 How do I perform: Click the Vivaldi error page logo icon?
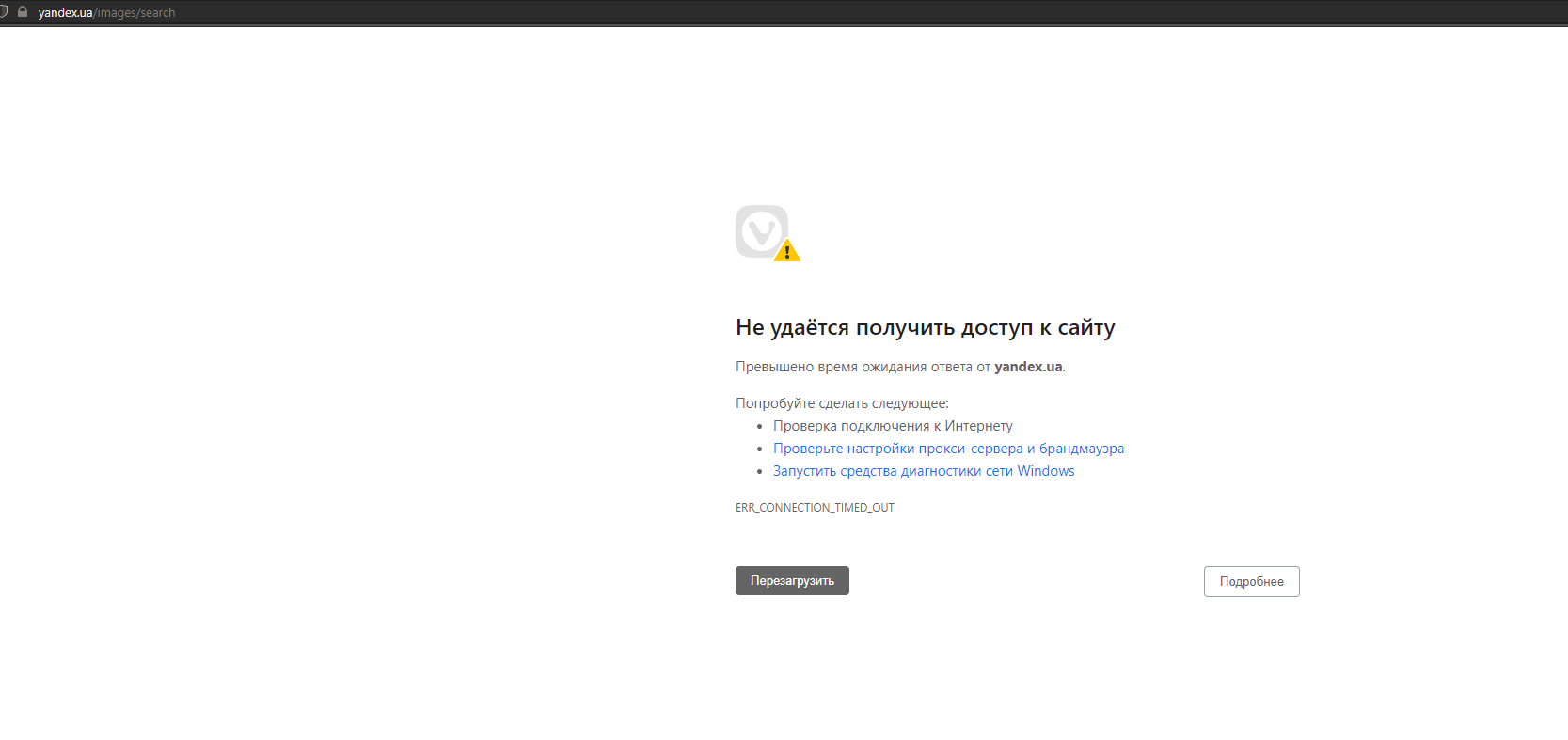(768, 233)
